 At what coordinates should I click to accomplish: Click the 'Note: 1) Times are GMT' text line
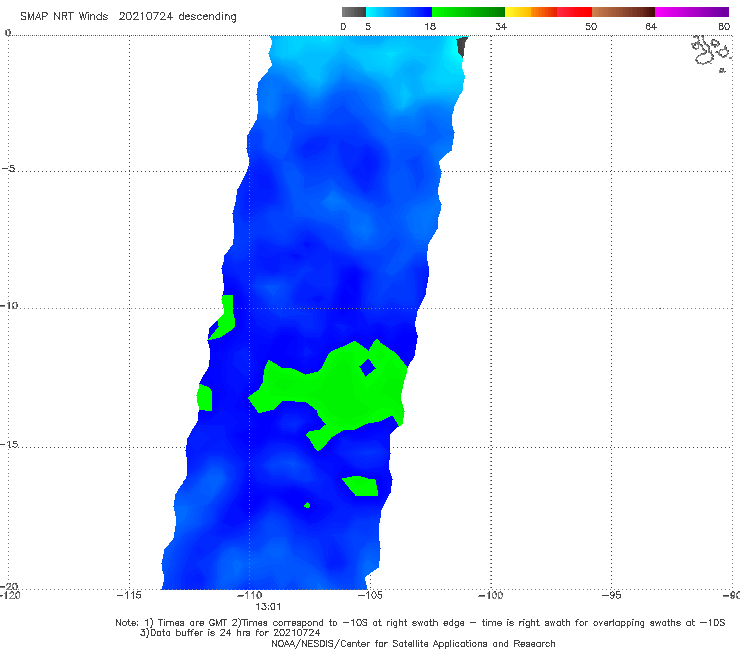[x=420, y=623]
